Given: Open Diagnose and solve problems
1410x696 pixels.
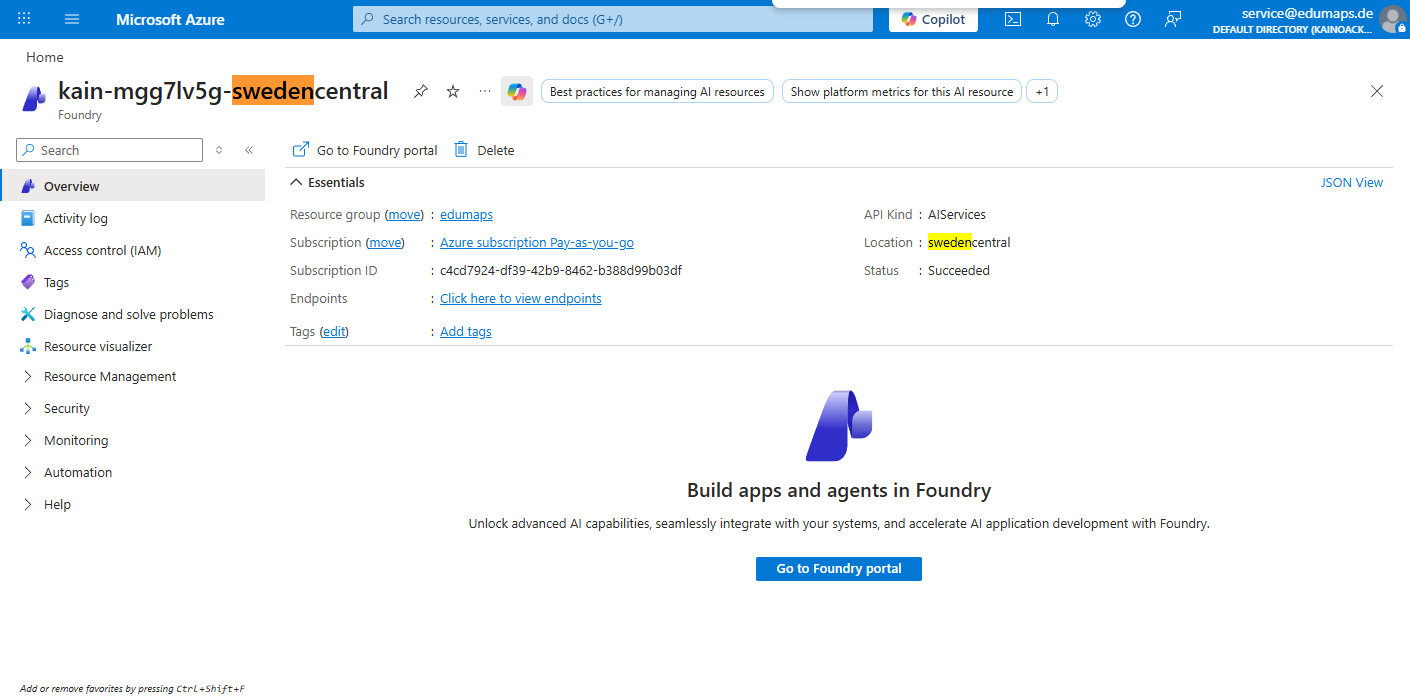Looking at the screenshot, I should pyautogui.click(x=133, y=314).
